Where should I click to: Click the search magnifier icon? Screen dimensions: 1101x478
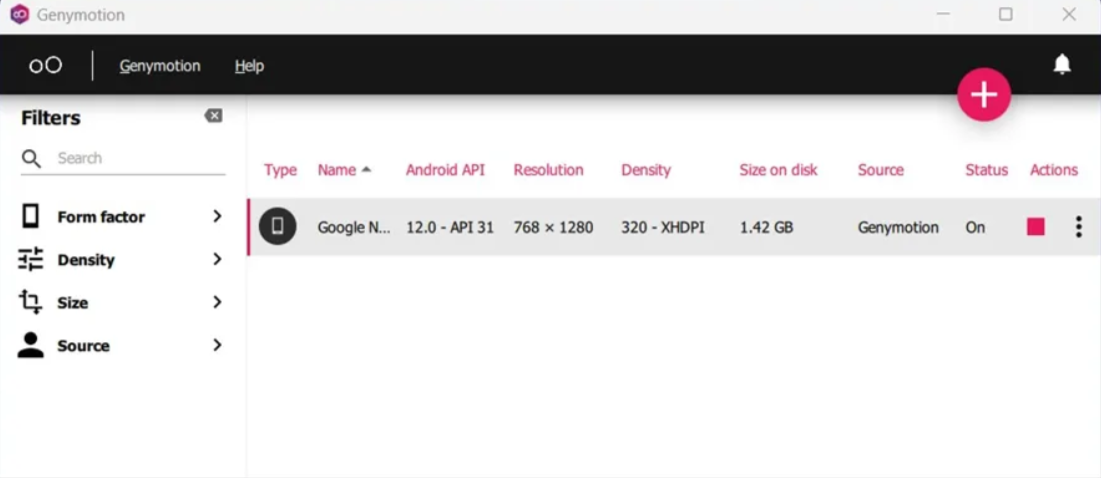click(31, 159)
